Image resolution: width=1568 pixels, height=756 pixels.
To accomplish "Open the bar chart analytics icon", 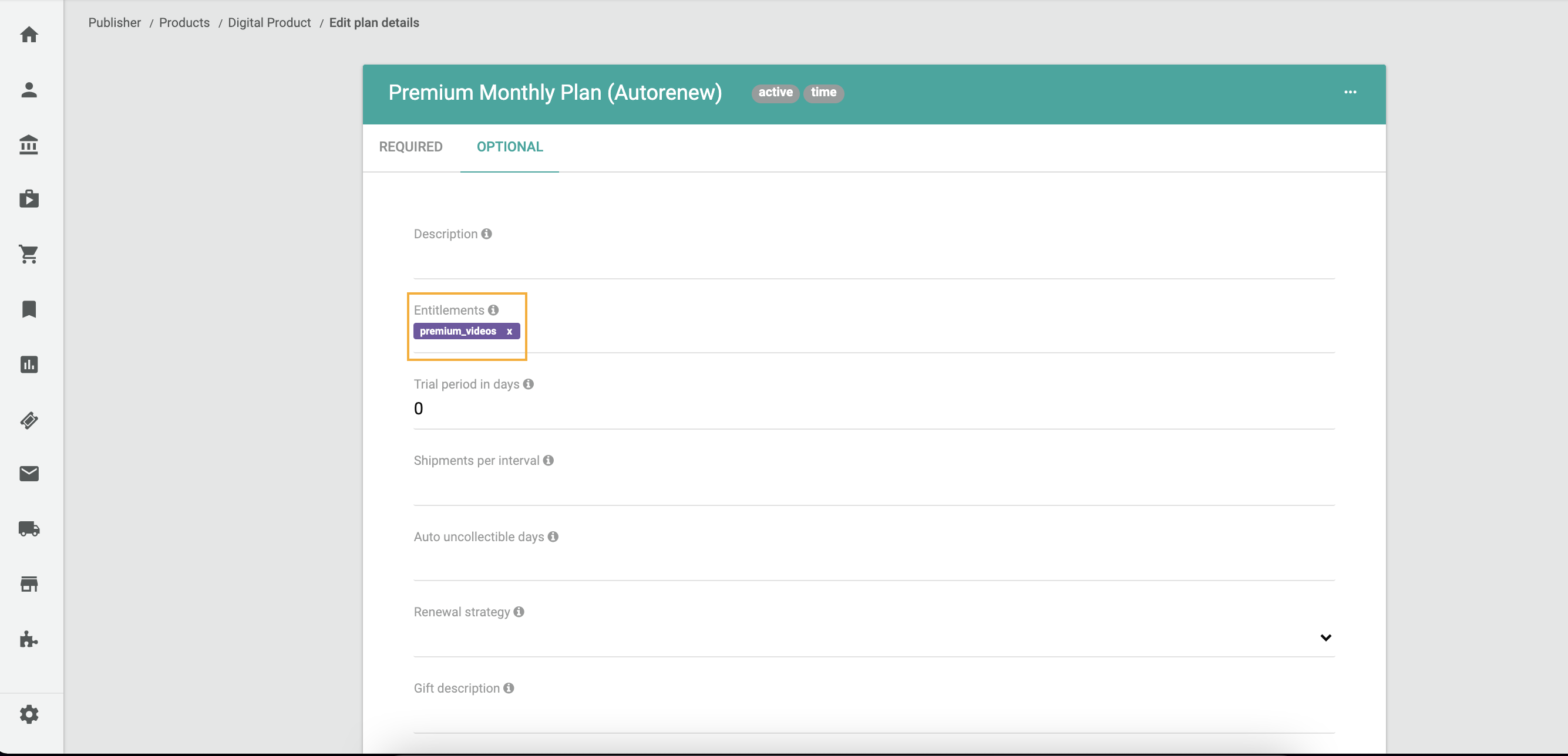I will click(x=29, y=365).
